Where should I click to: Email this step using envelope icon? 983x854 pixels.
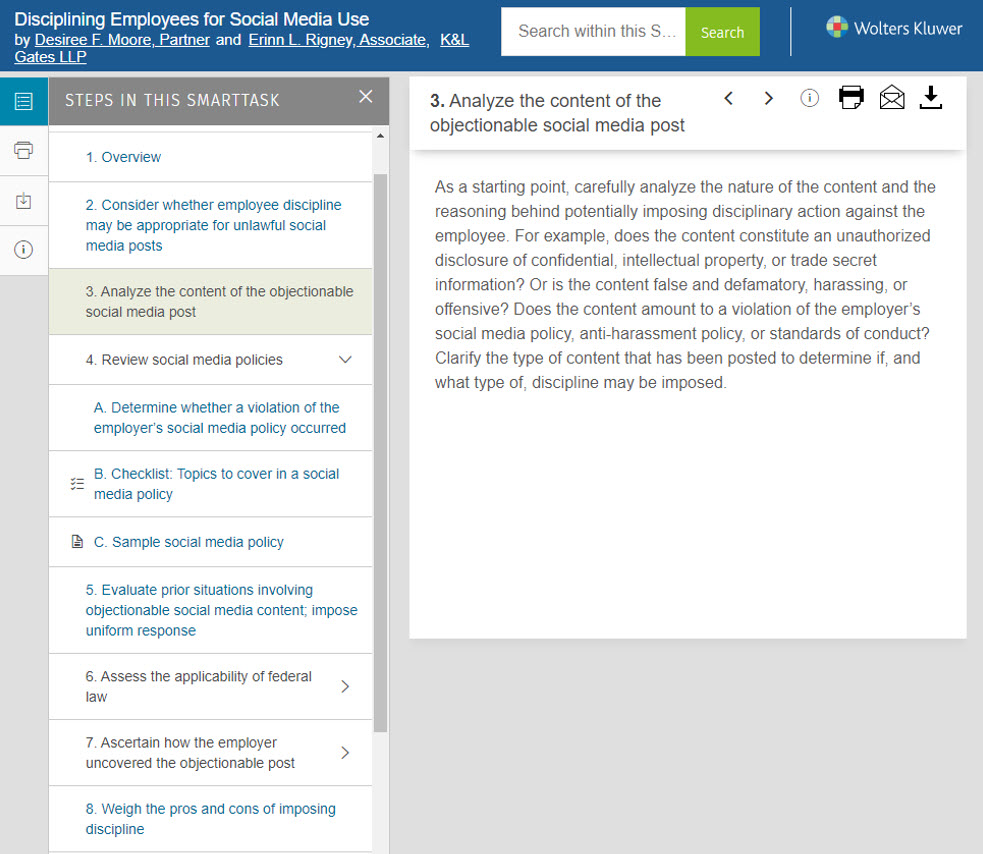[891, 98]
